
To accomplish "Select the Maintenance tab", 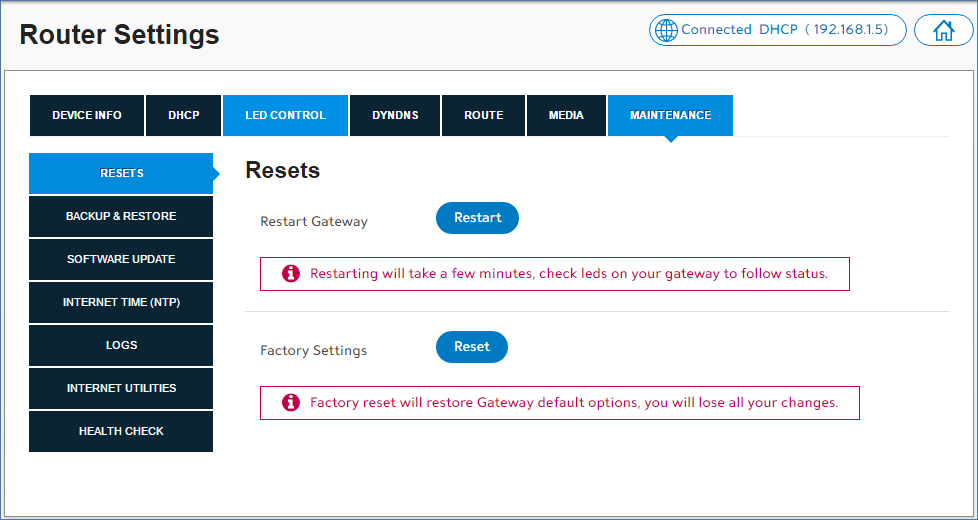I will point(670,115).
